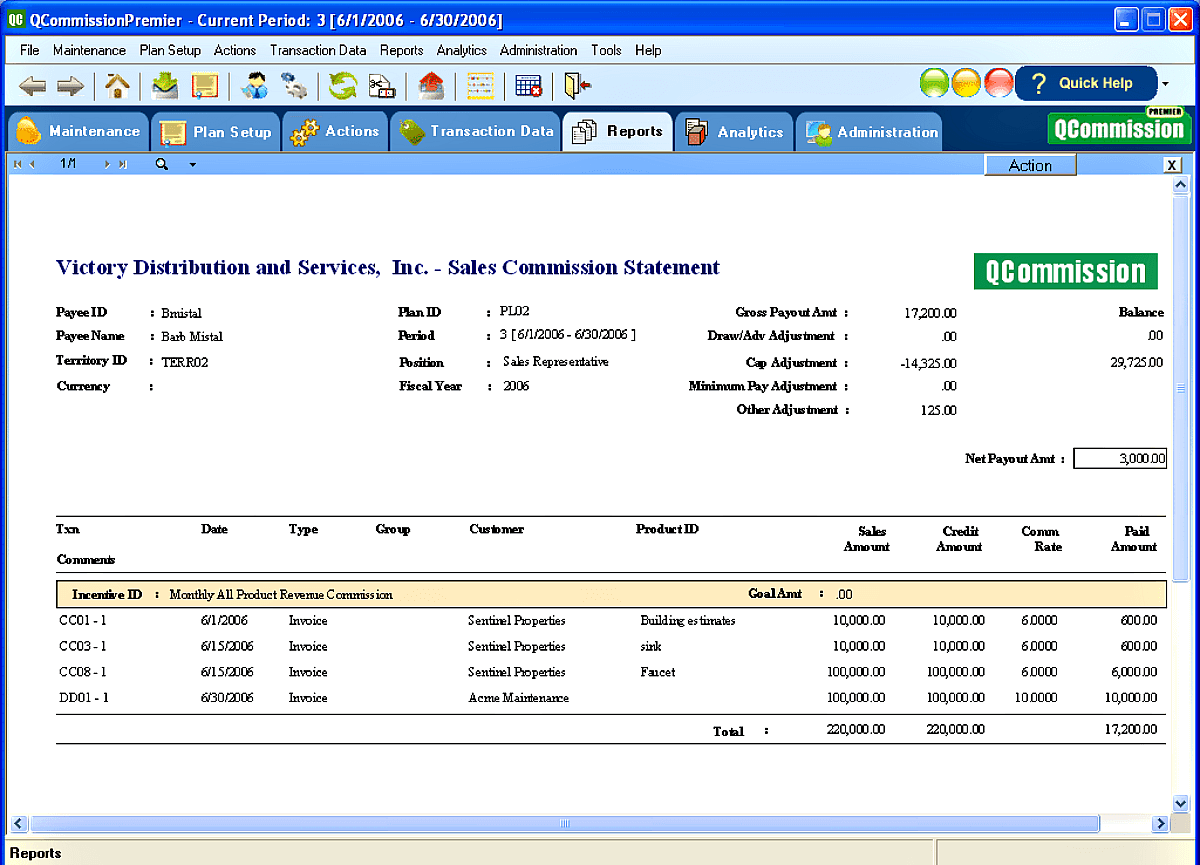This screenshot has width=1200, height=865.
Task: Click the vertical scrollbar up arrow
Action: coord(1180,185)
